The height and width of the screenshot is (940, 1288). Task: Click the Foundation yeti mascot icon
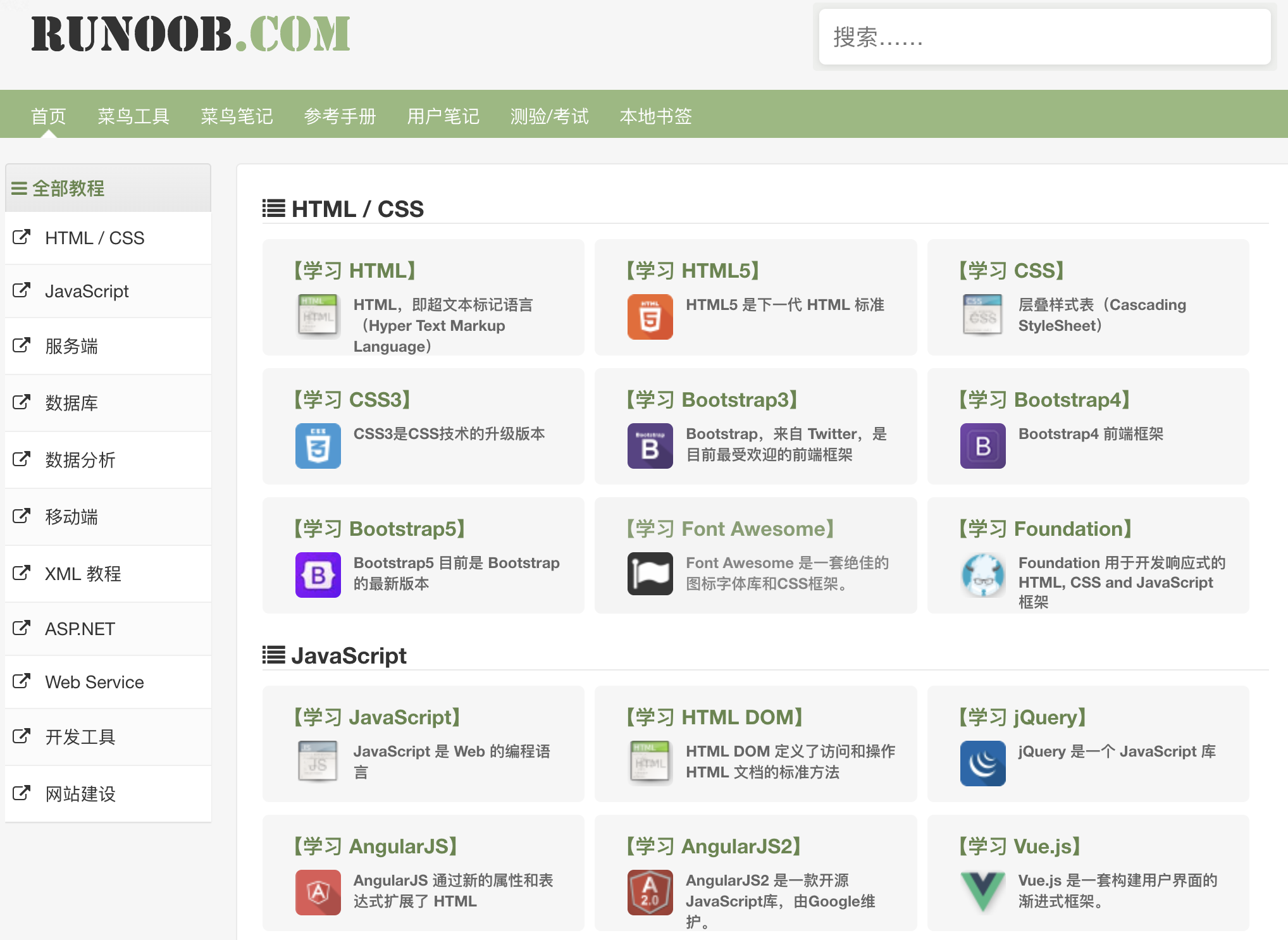click(x=982, y=575)
